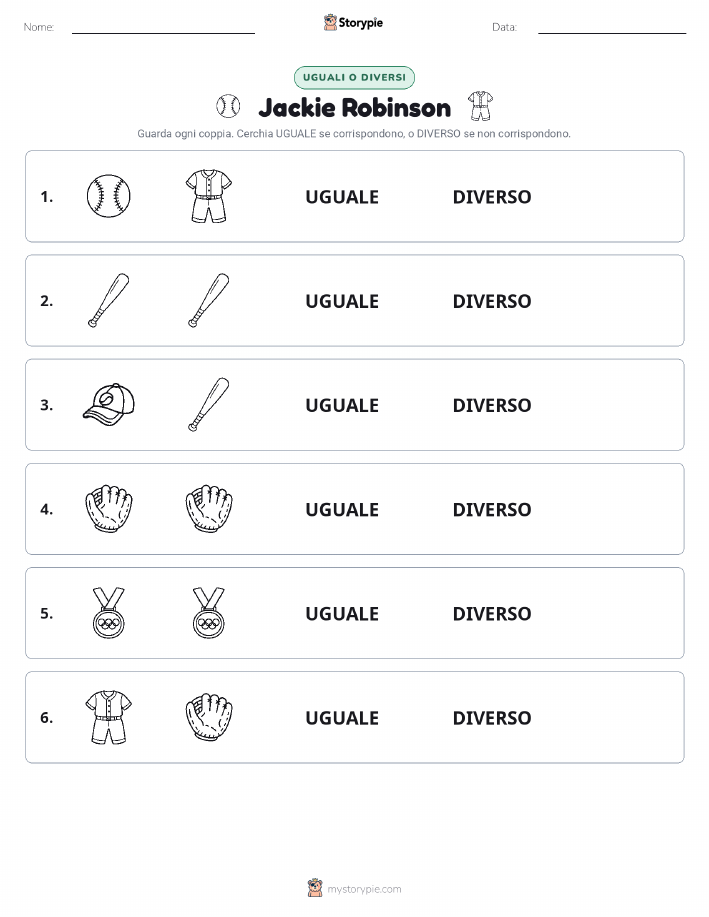This screenshot has height=917, width=709.
Task: Select UGUALE for row 4
Action: click(342, 509)
